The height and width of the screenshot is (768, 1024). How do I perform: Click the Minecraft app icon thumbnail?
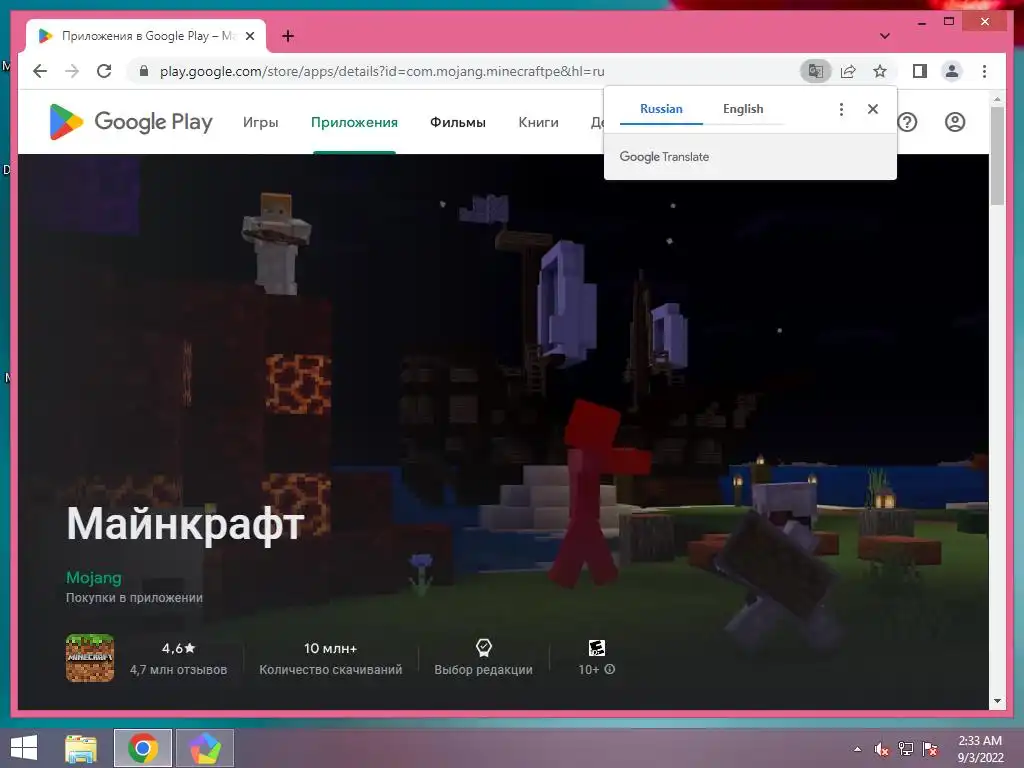point(90,658)
